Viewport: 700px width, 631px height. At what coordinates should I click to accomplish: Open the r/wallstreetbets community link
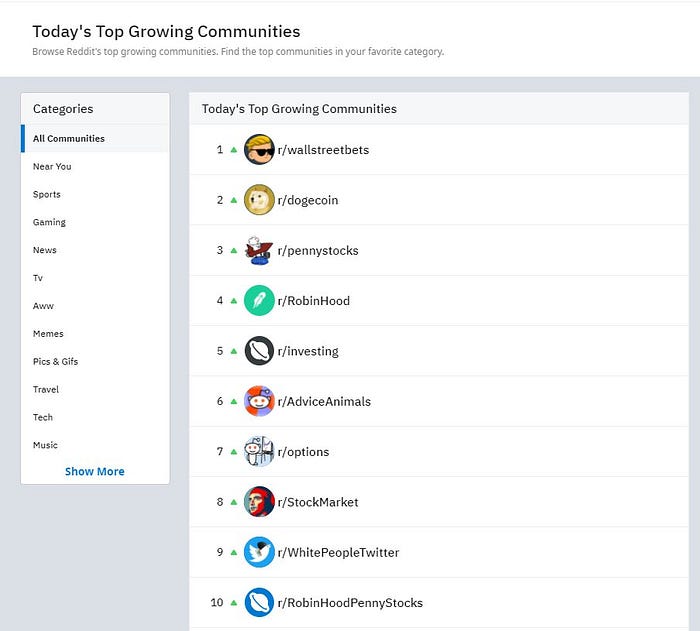click(x=323, y=150)
